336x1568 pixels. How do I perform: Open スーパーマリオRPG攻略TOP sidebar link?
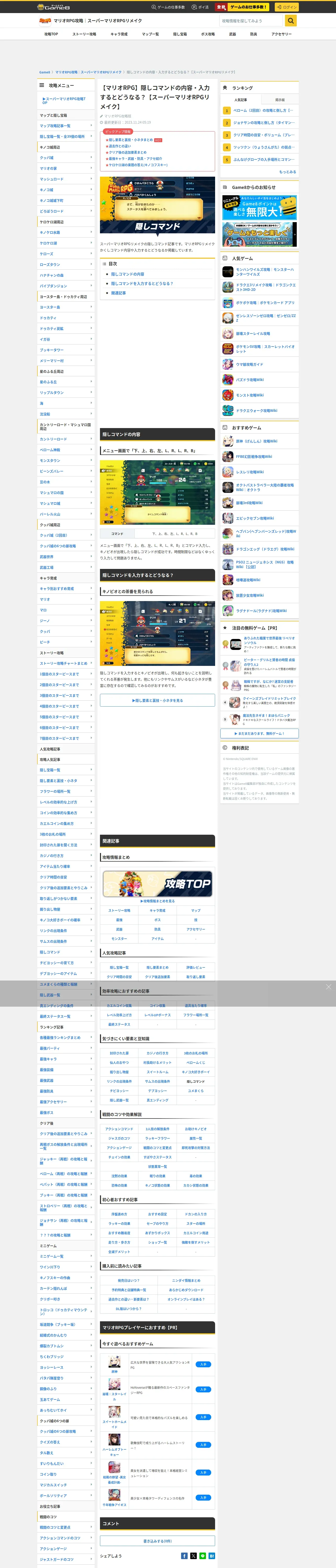64,100
